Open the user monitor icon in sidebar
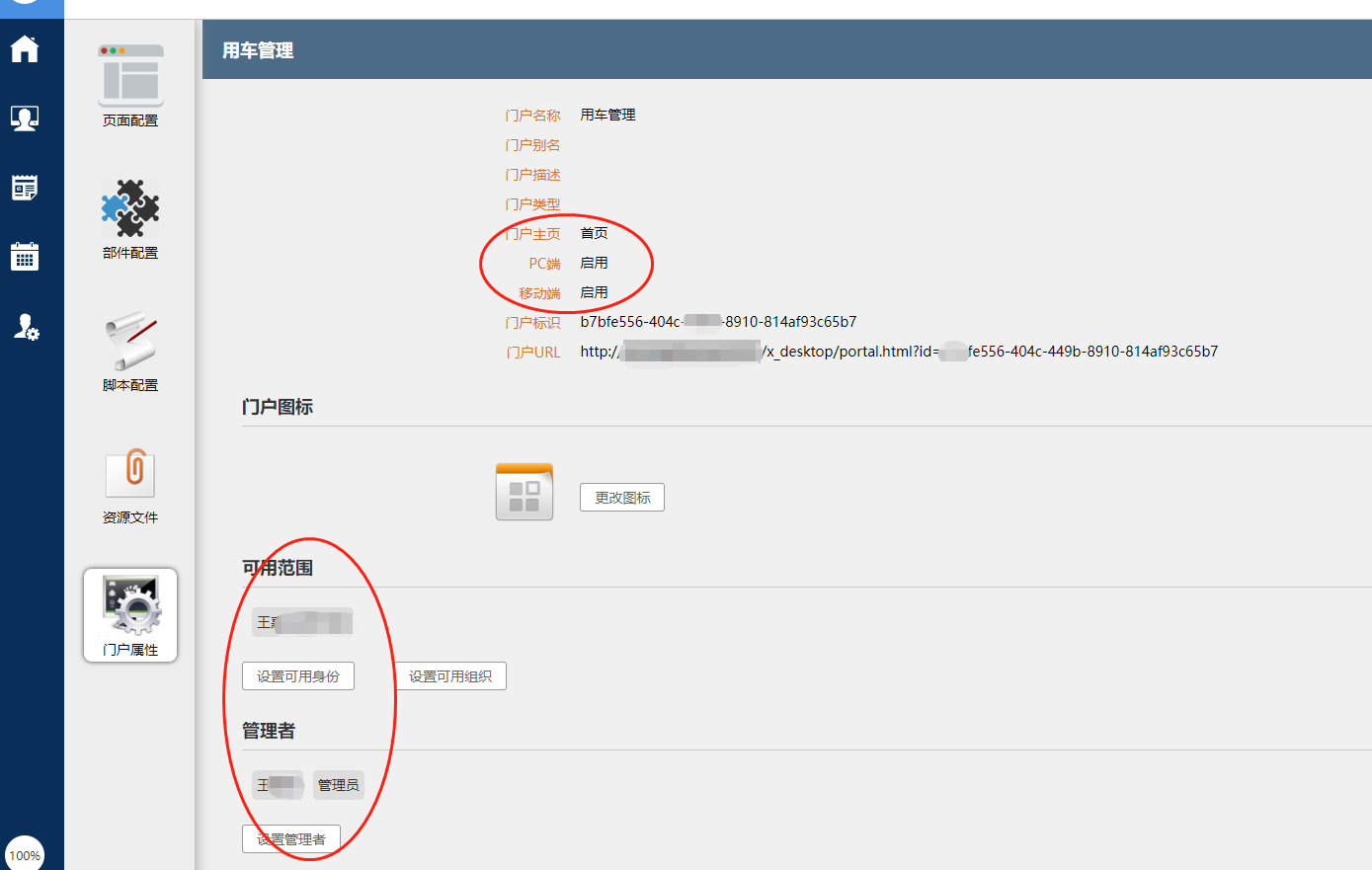 (25, 119)
